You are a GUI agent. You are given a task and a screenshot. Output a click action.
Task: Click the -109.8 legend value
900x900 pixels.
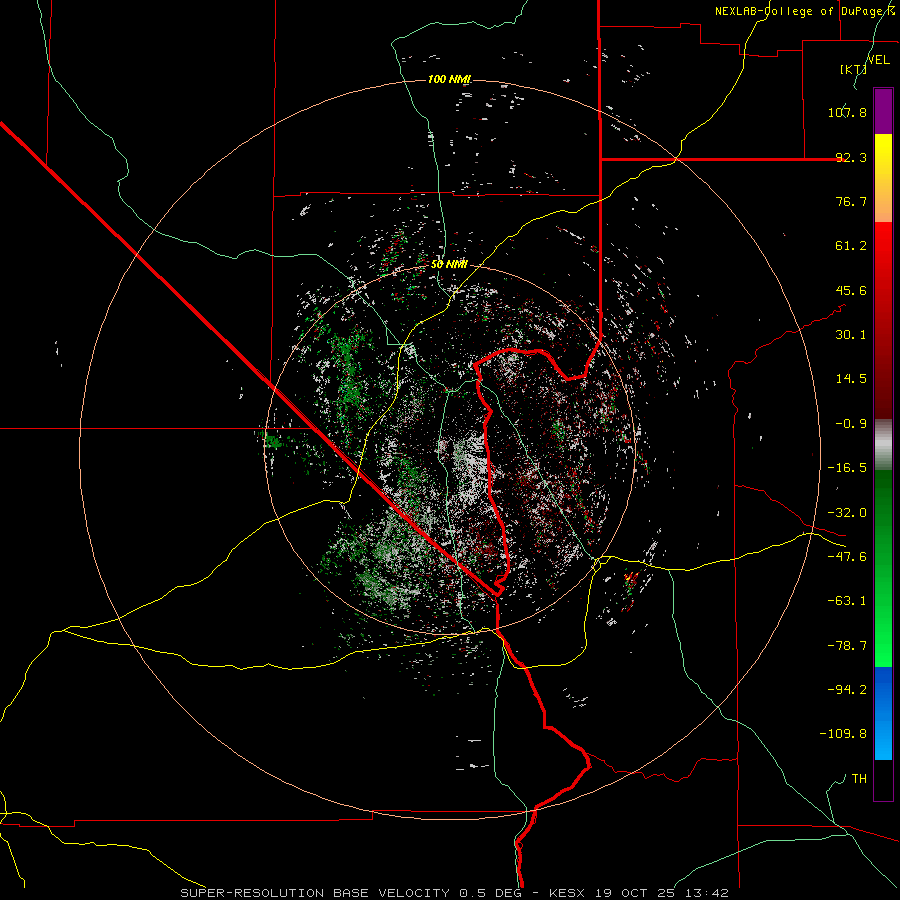coord(843,734)
